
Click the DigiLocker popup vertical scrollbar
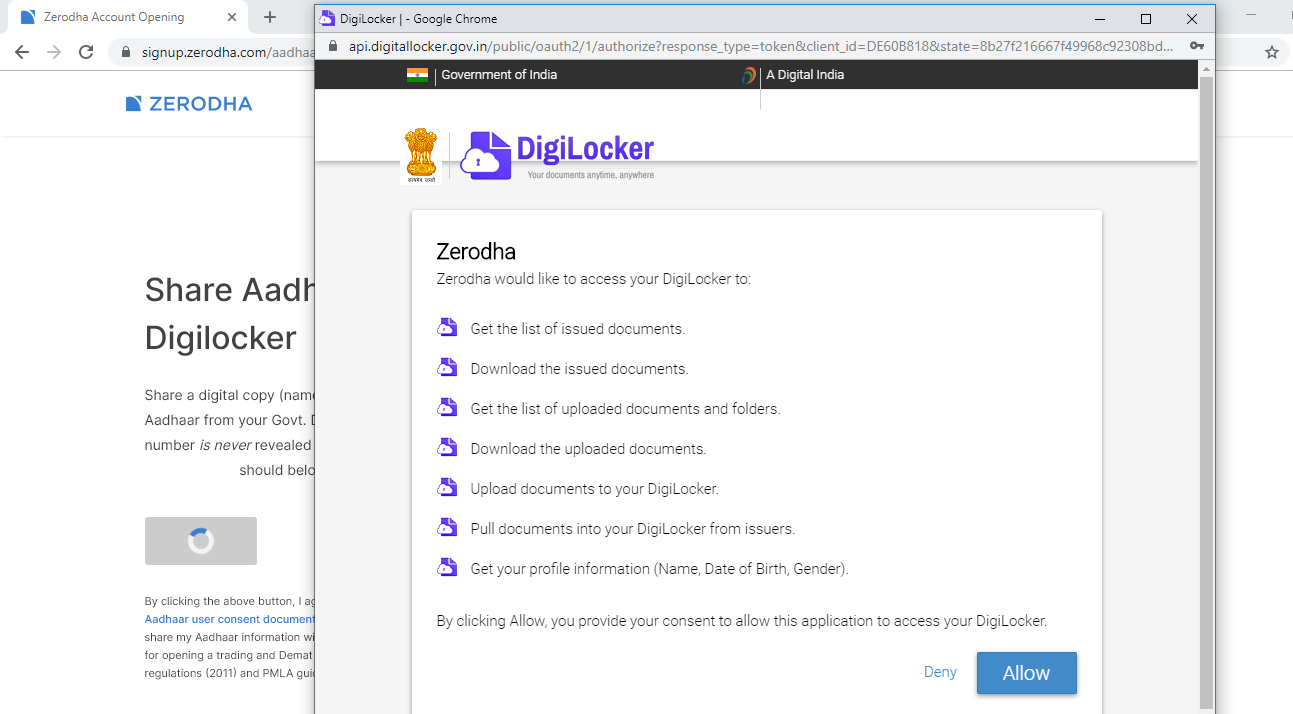[1206, 390]
